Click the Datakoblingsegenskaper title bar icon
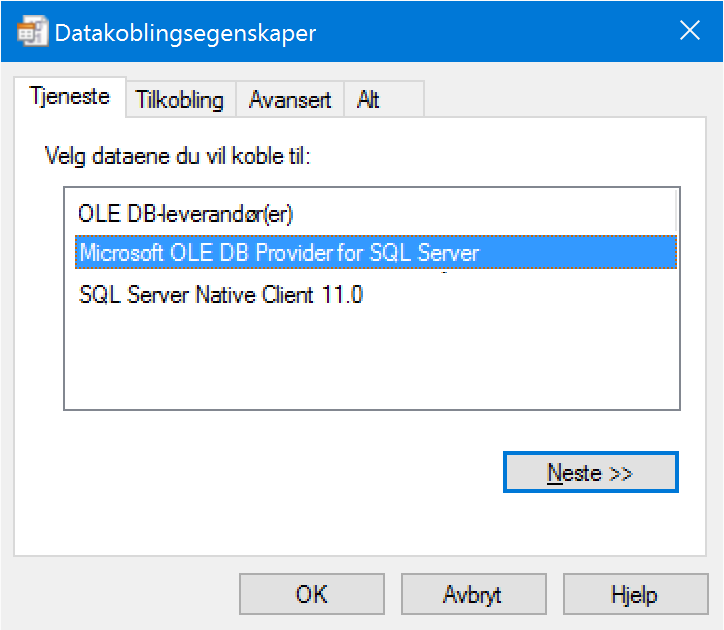Image resolution: width=724 pixels, height=630 pixels. tap(32, 31)
